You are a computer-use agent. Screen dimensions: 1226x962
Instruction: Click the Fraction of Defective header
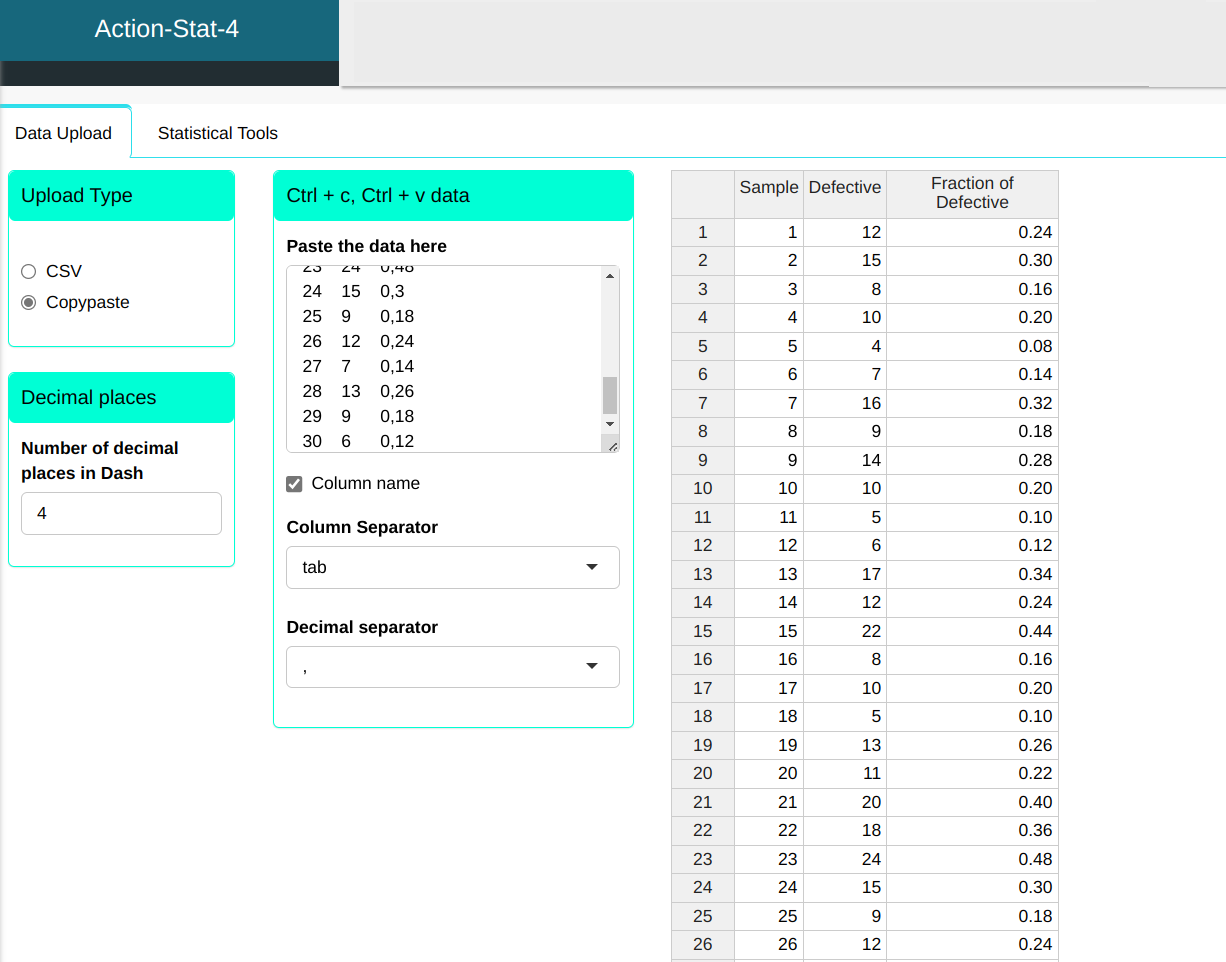(x=971, y=193)
